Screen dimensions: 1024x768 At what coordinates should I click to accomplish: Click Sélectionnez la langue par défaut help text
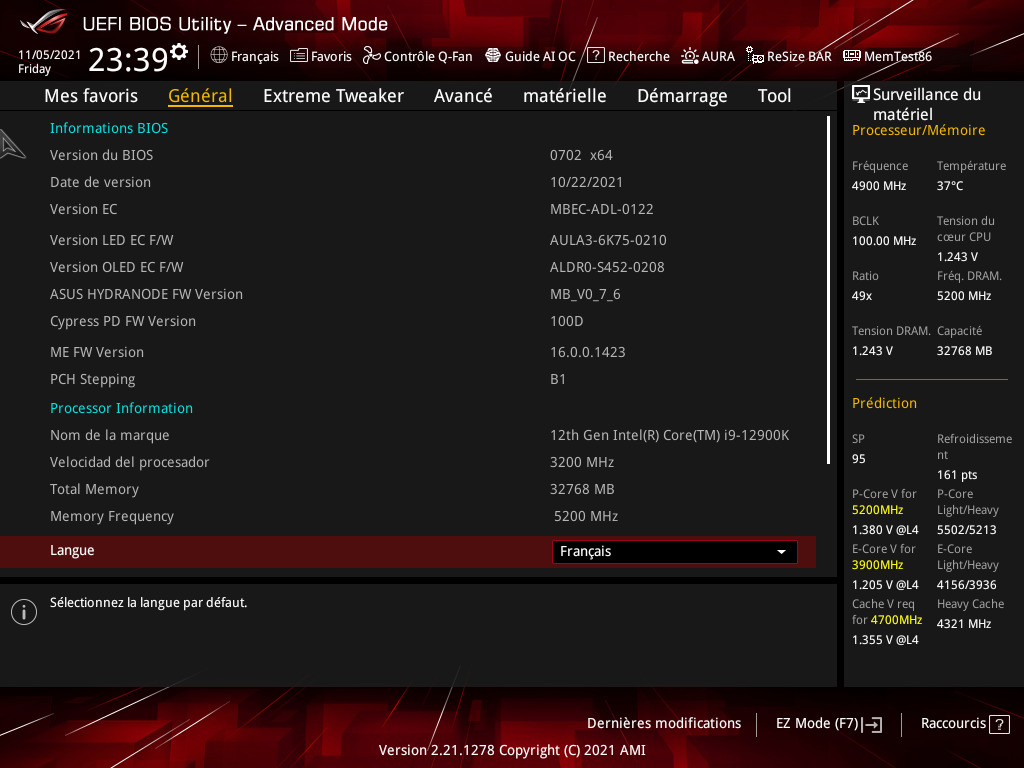[148, 603]
